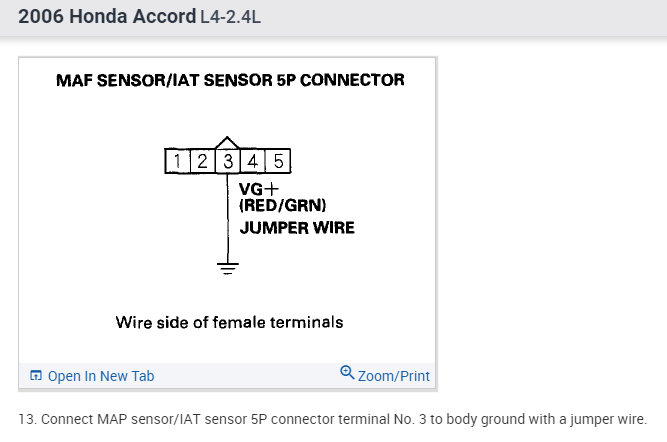Click the connector locking tab triangle above terminal 3
Image resolution: width=667 pixels, height=442 pixels.
pos(227,143)
